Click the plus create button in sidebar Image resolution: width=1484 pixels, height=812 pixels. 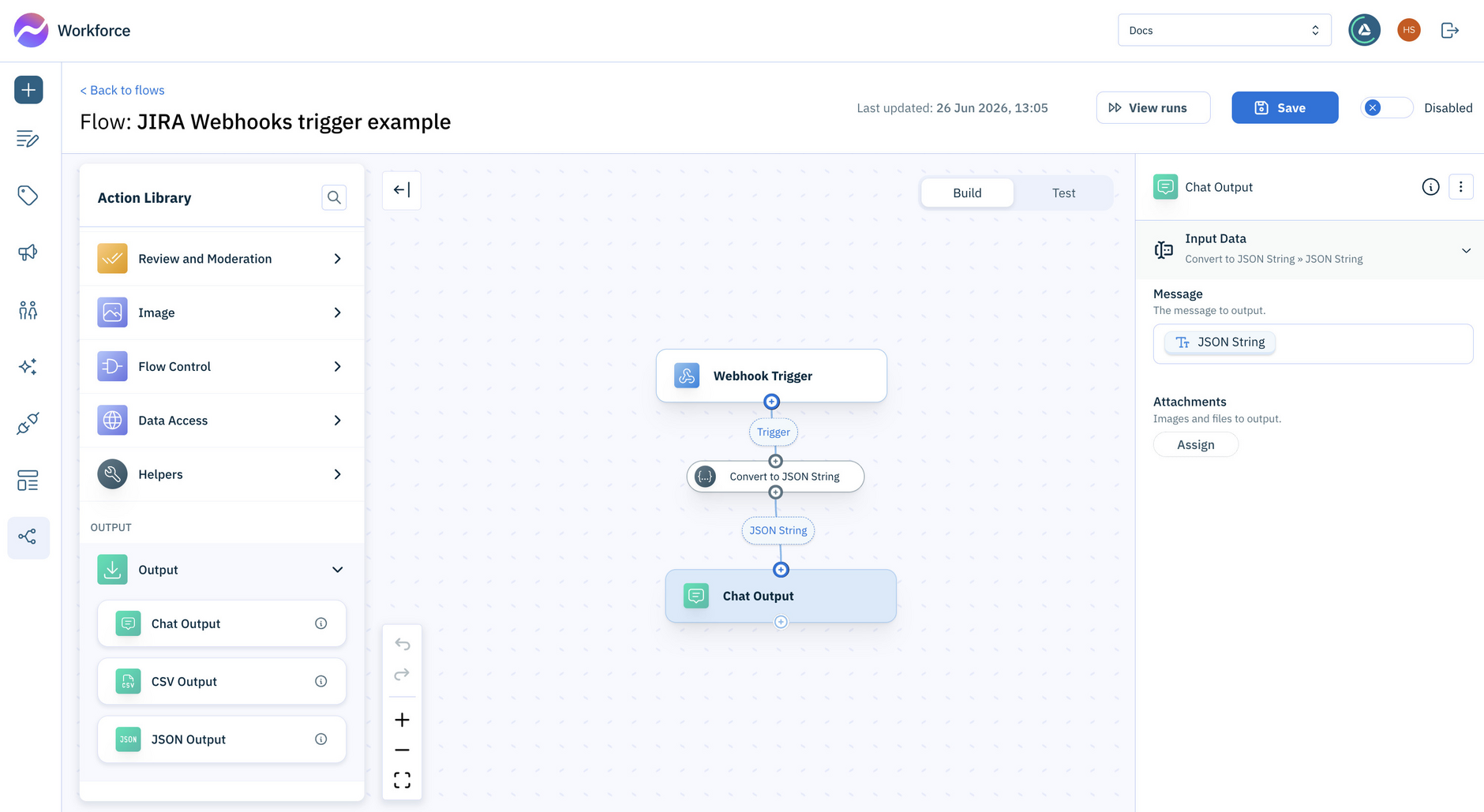28,90
